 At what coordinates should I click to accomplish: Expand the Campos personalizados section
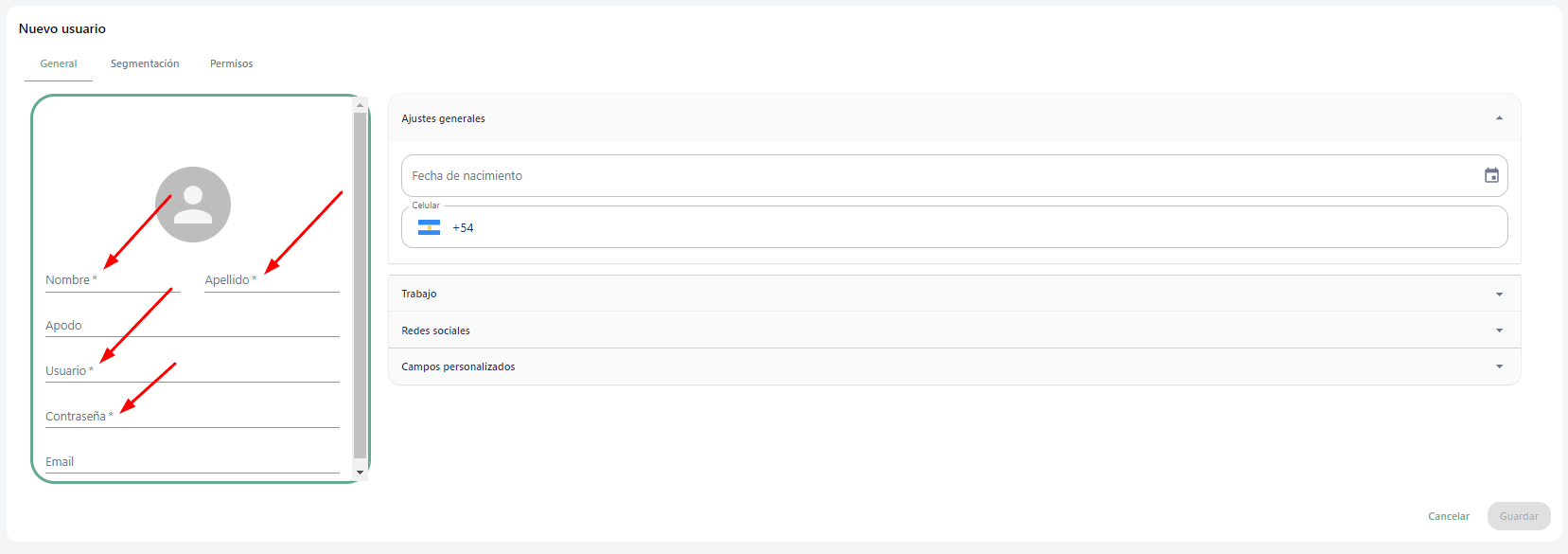coord(954,366)
